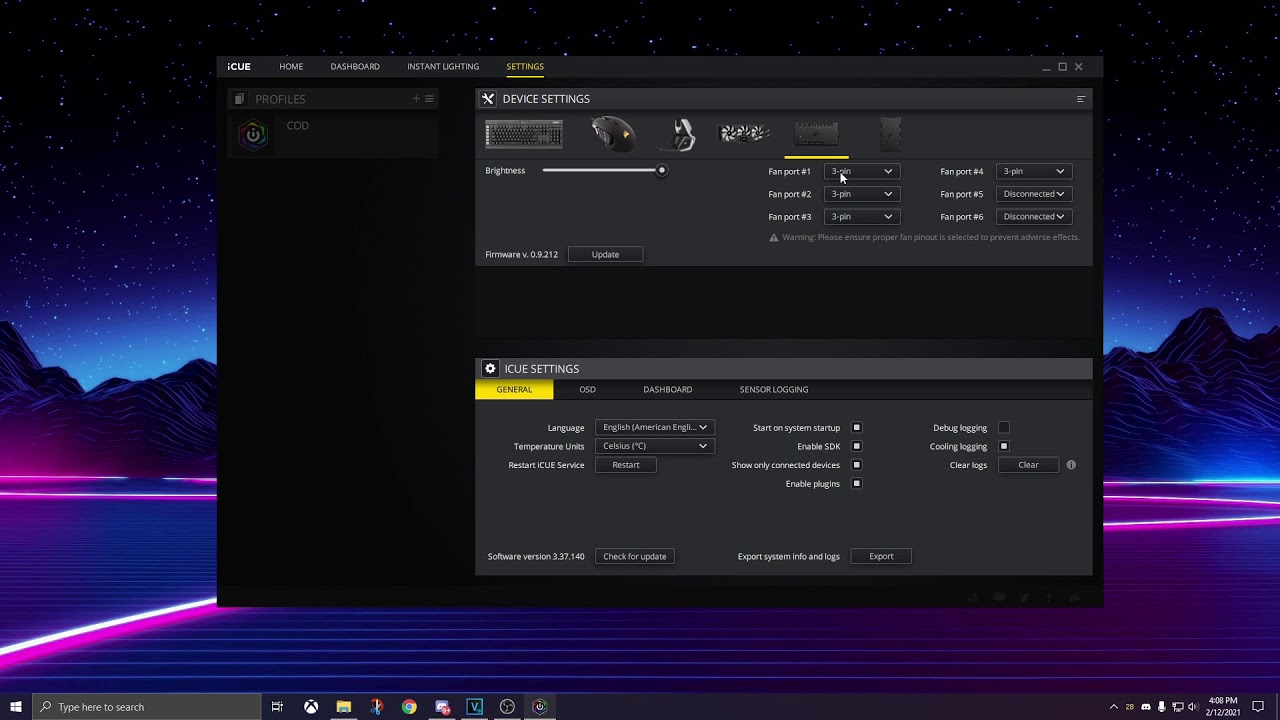Open the Language dropdown

[655, 428]
